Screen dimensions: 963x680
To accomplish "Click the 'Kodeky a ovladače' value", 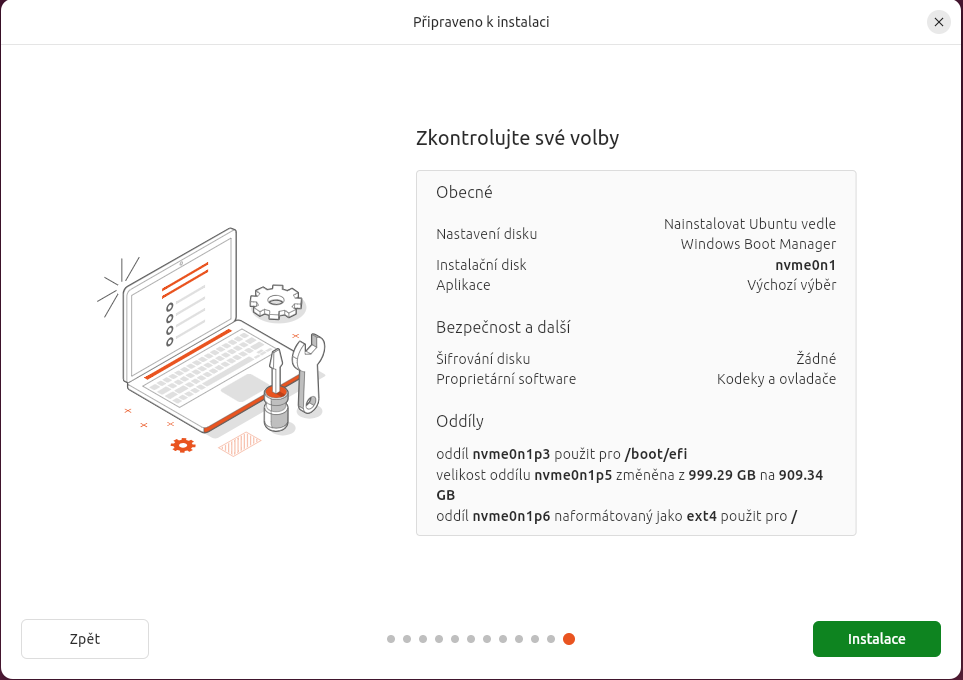I will coord(776,379).
